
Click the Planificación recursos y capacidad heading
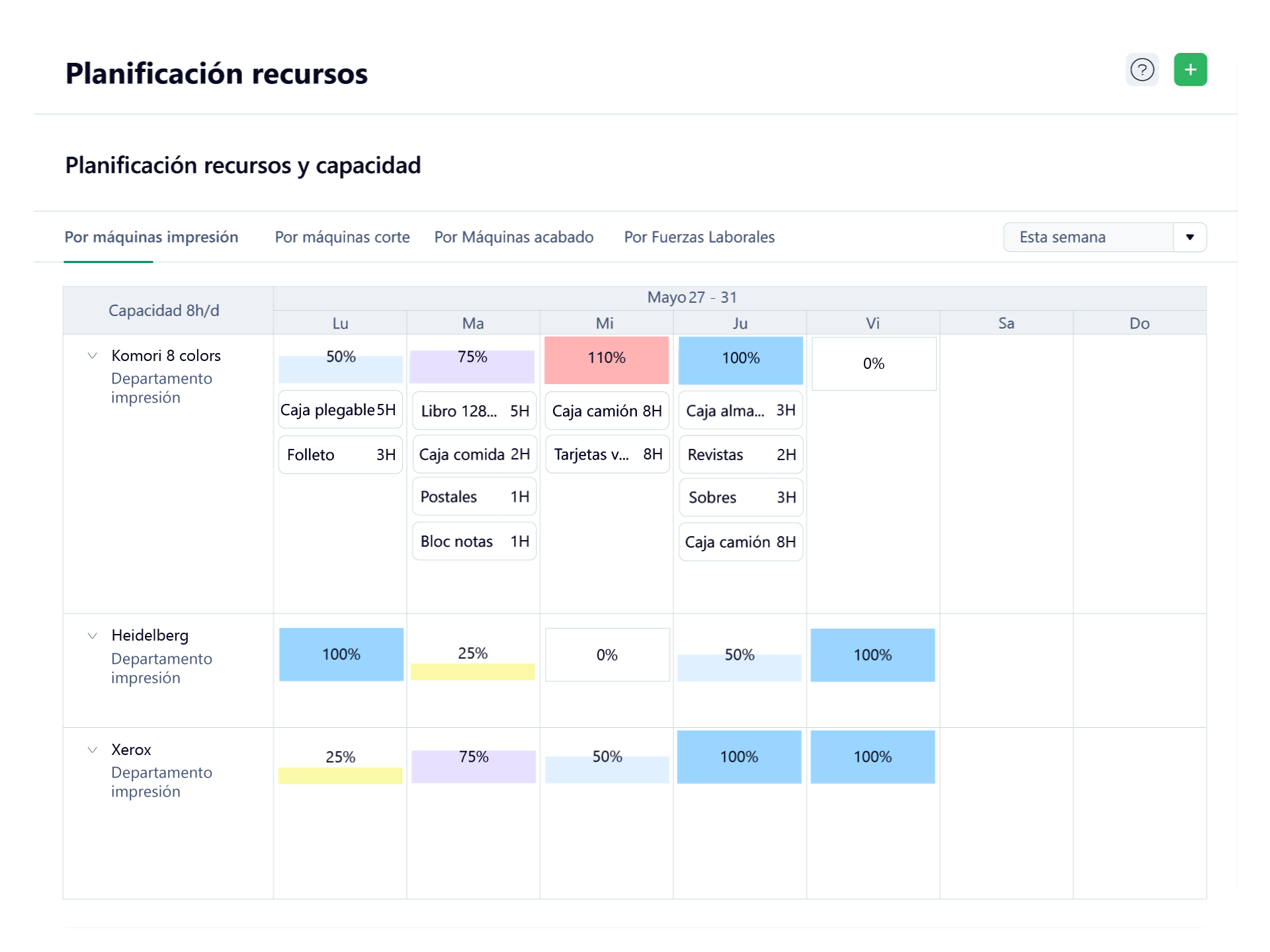(x=243, y=165)
